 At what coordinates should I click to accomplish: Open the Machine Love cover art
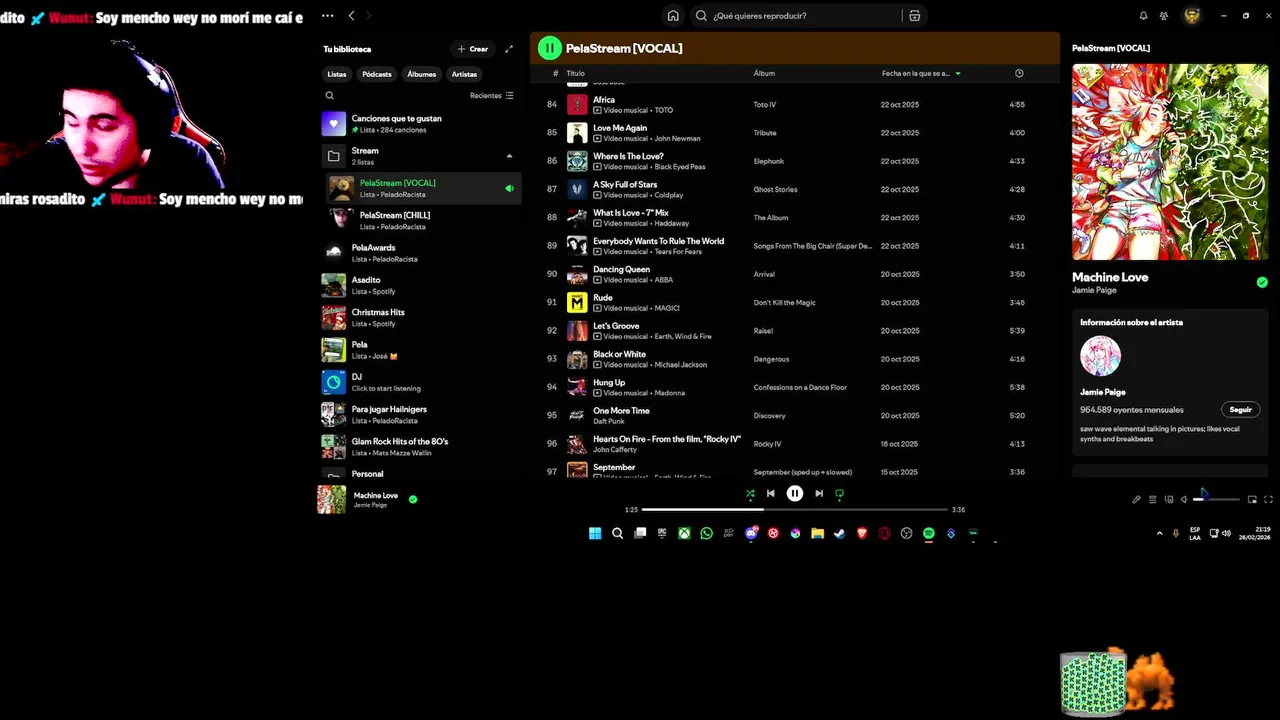(x=1170, y=162)
